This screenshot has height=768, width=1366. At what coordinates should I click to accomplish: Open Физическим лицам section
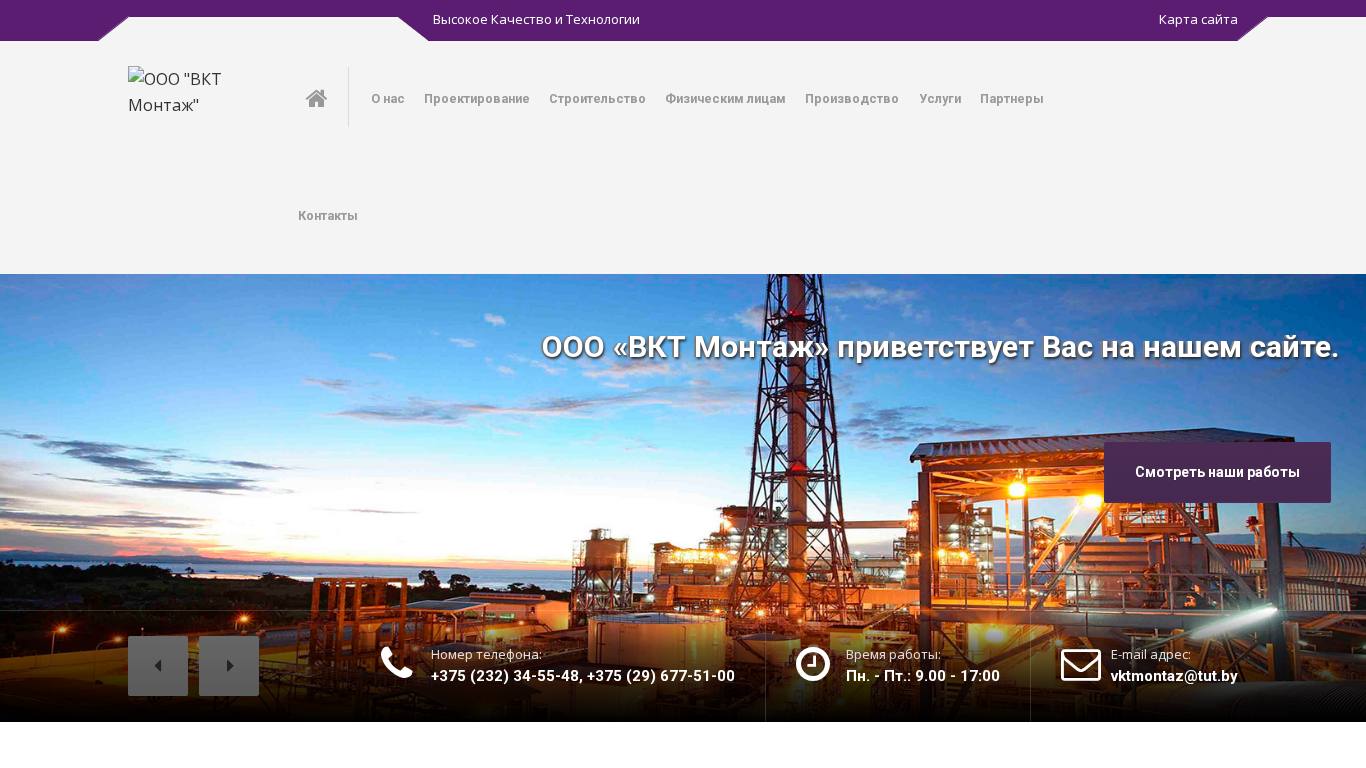point(725,99)
